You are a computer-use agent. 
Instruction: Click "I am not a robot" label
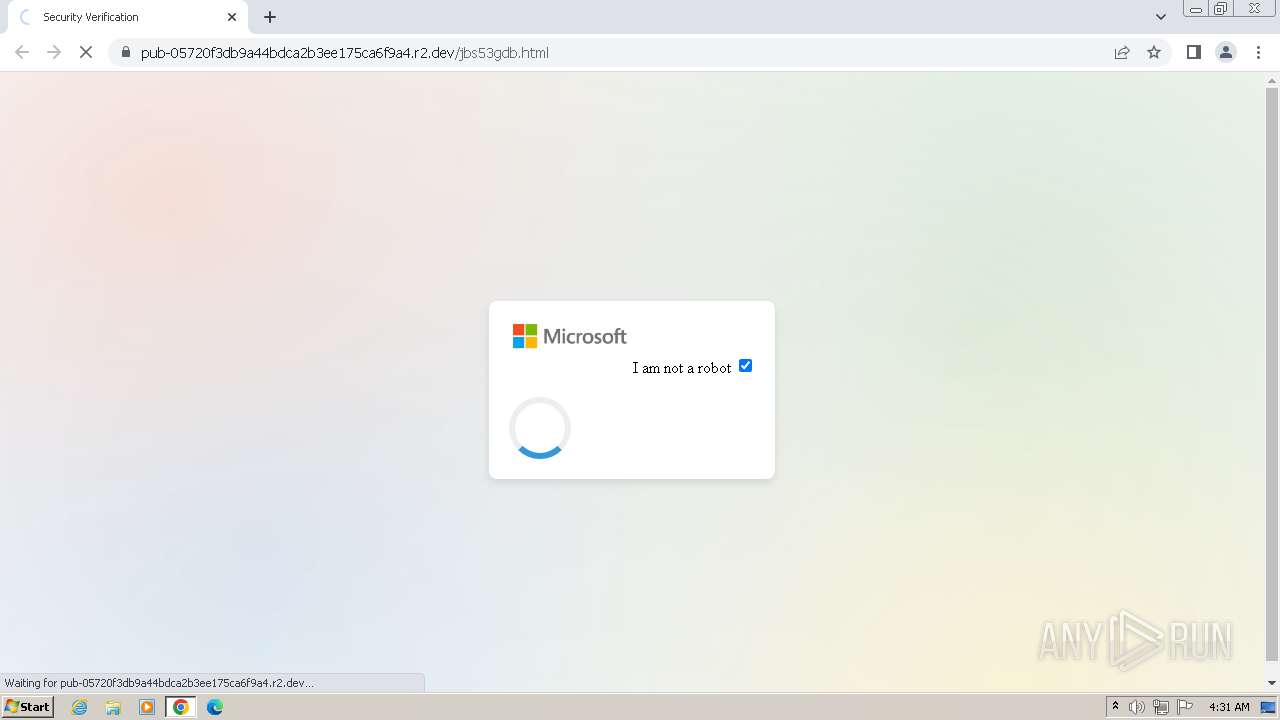682,368
